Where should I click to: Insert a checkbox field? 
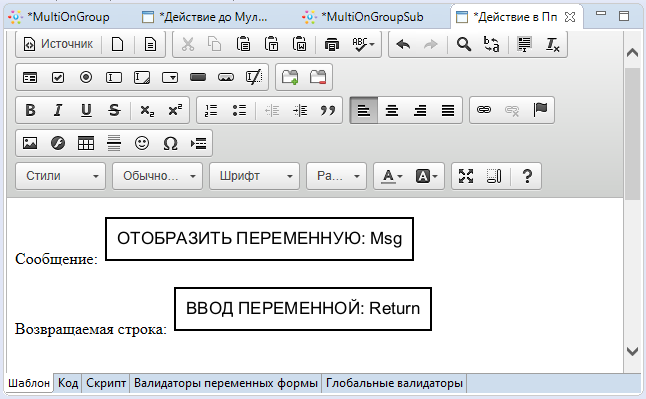point(58,77)
